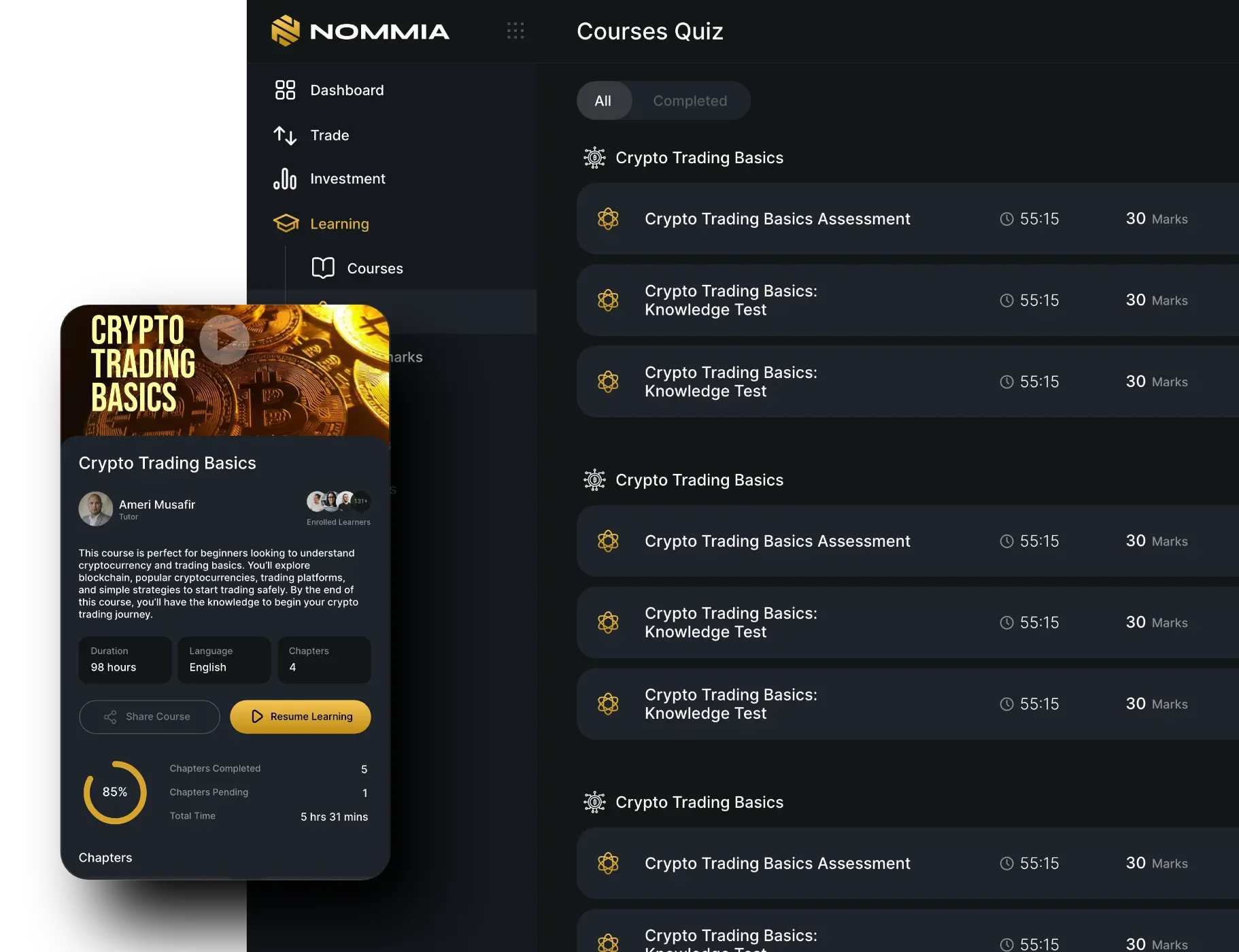Screen dimensions: 1239x952
Task: Click the Trade arrows icon
Action: (x=285, y=135)
